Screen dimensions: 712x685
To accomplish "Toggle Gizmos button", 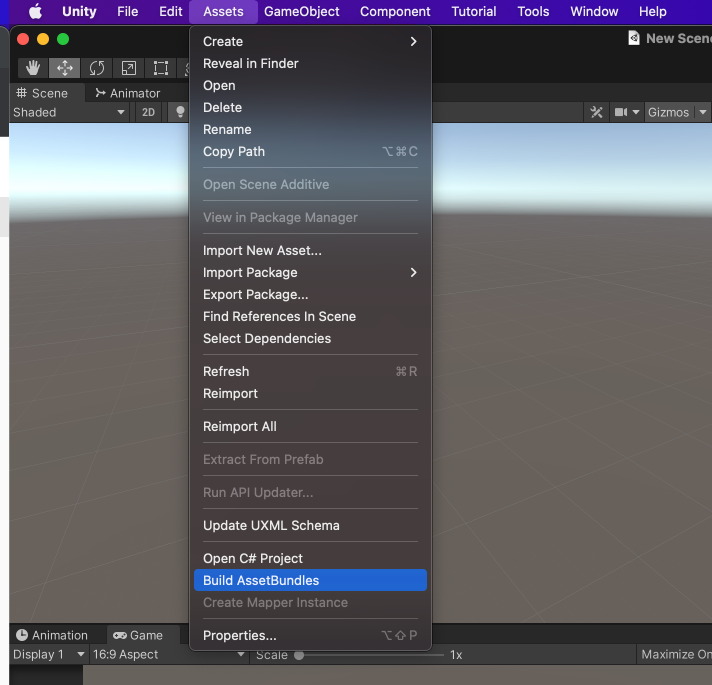I will 668,112.
